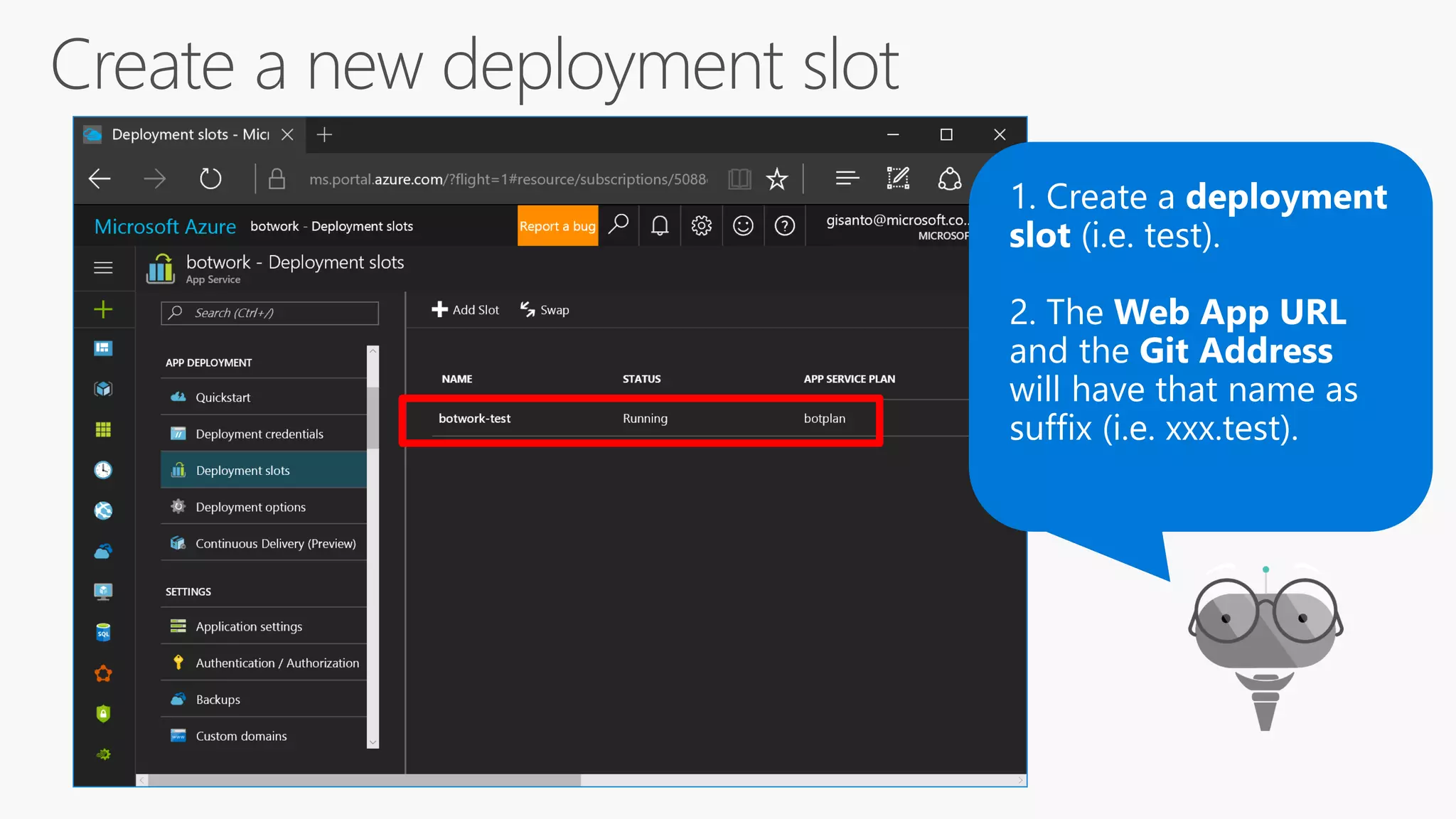Open the notifications bell icon
The image size is (1456, 819).
pyautogui.click(x=660, y=226)
